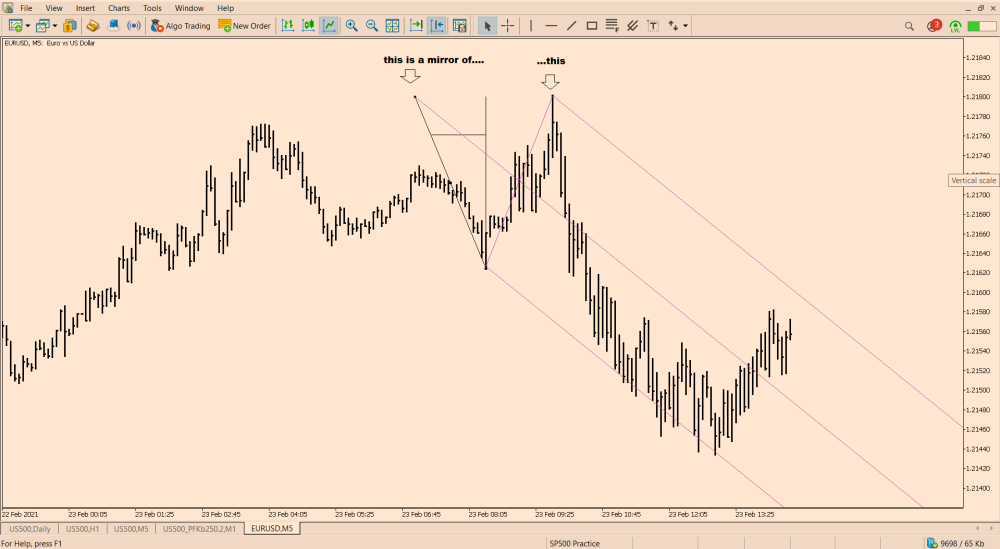
Task: Expand the Profiles dropdown arrow
Action: pos(55,26)
